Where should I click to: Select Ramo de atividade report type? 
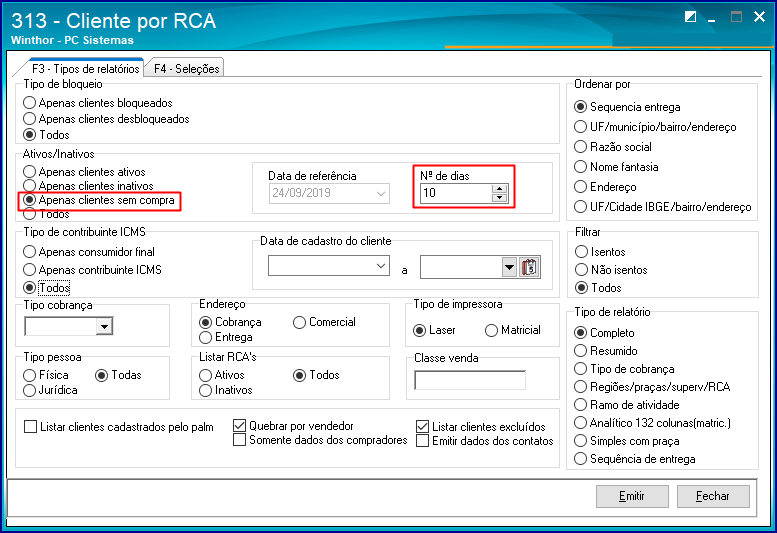point(626,405)
